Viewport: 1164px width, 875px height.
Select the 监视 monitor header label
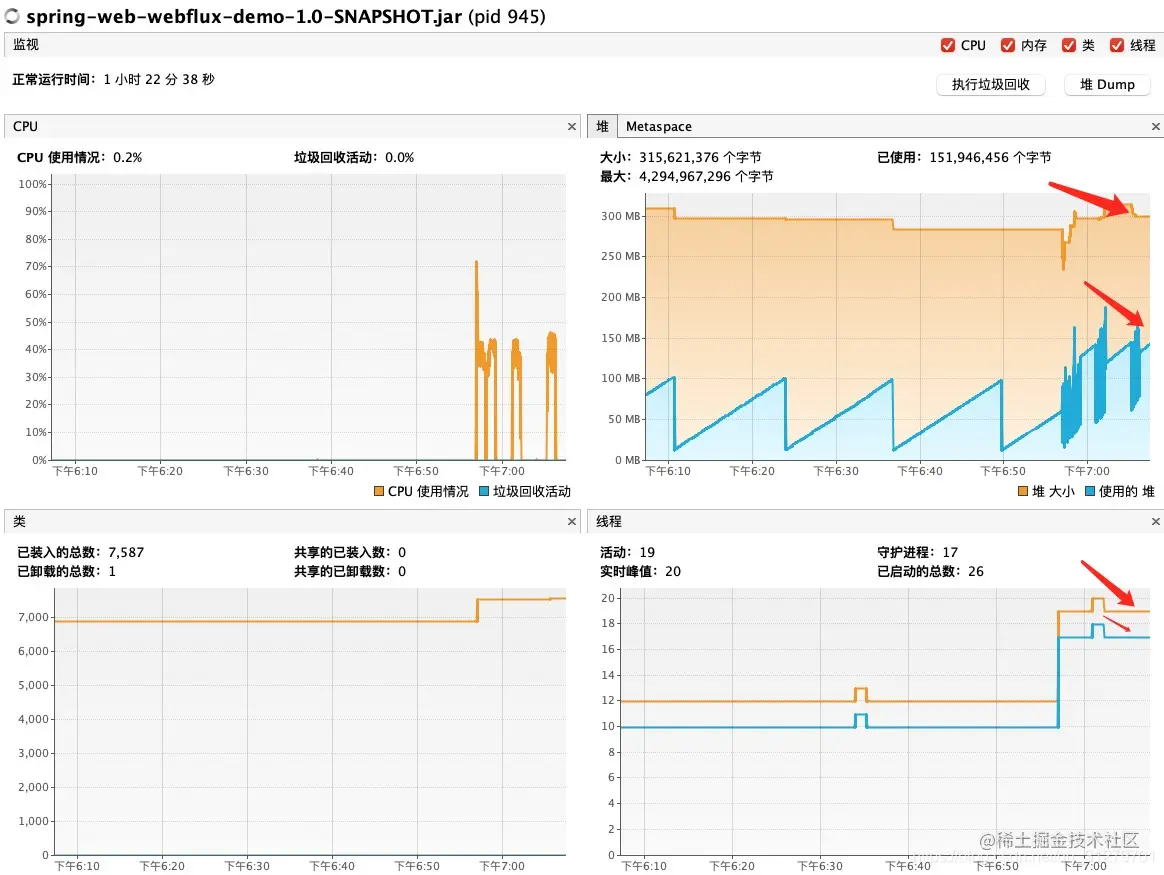[x=26, y=45]
